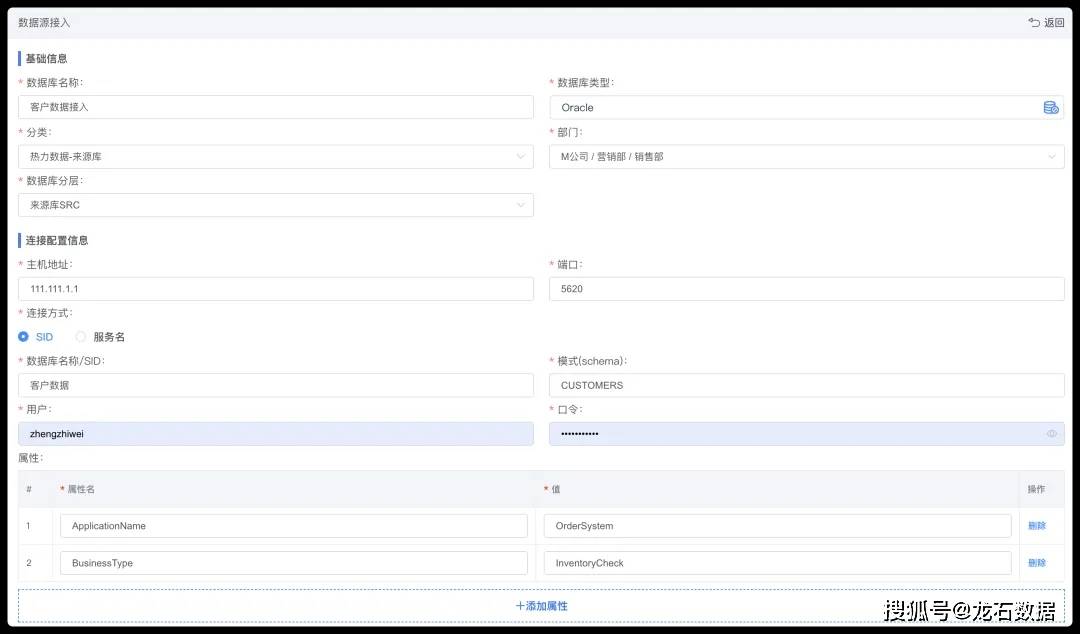
Task: Edit the OrderSystem value field
Action: pyautogui.click(x=777, y=526)
